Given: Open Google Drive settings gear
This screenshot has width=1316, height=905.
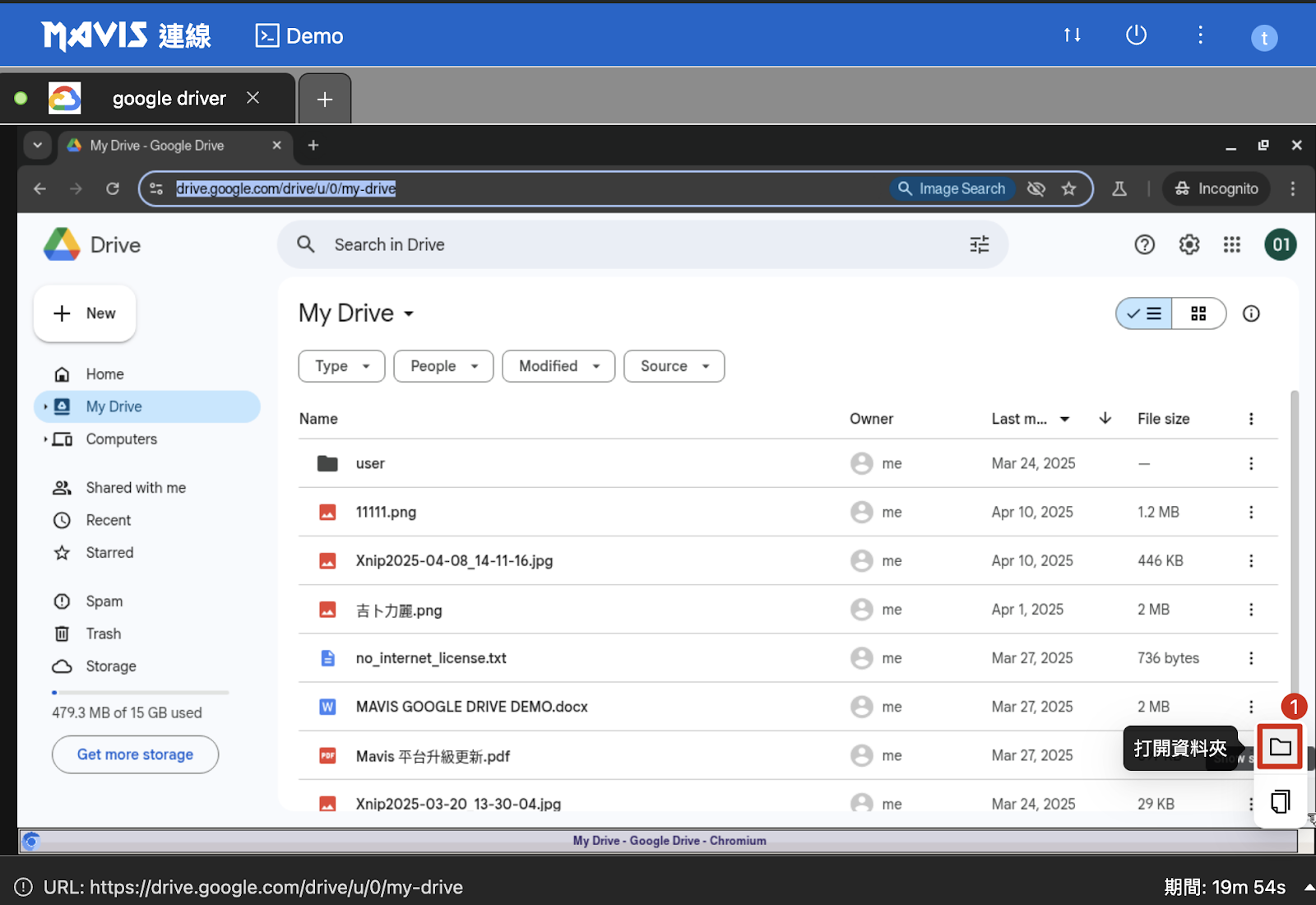Looking at the screenshot, I should tap(1189, 244).
